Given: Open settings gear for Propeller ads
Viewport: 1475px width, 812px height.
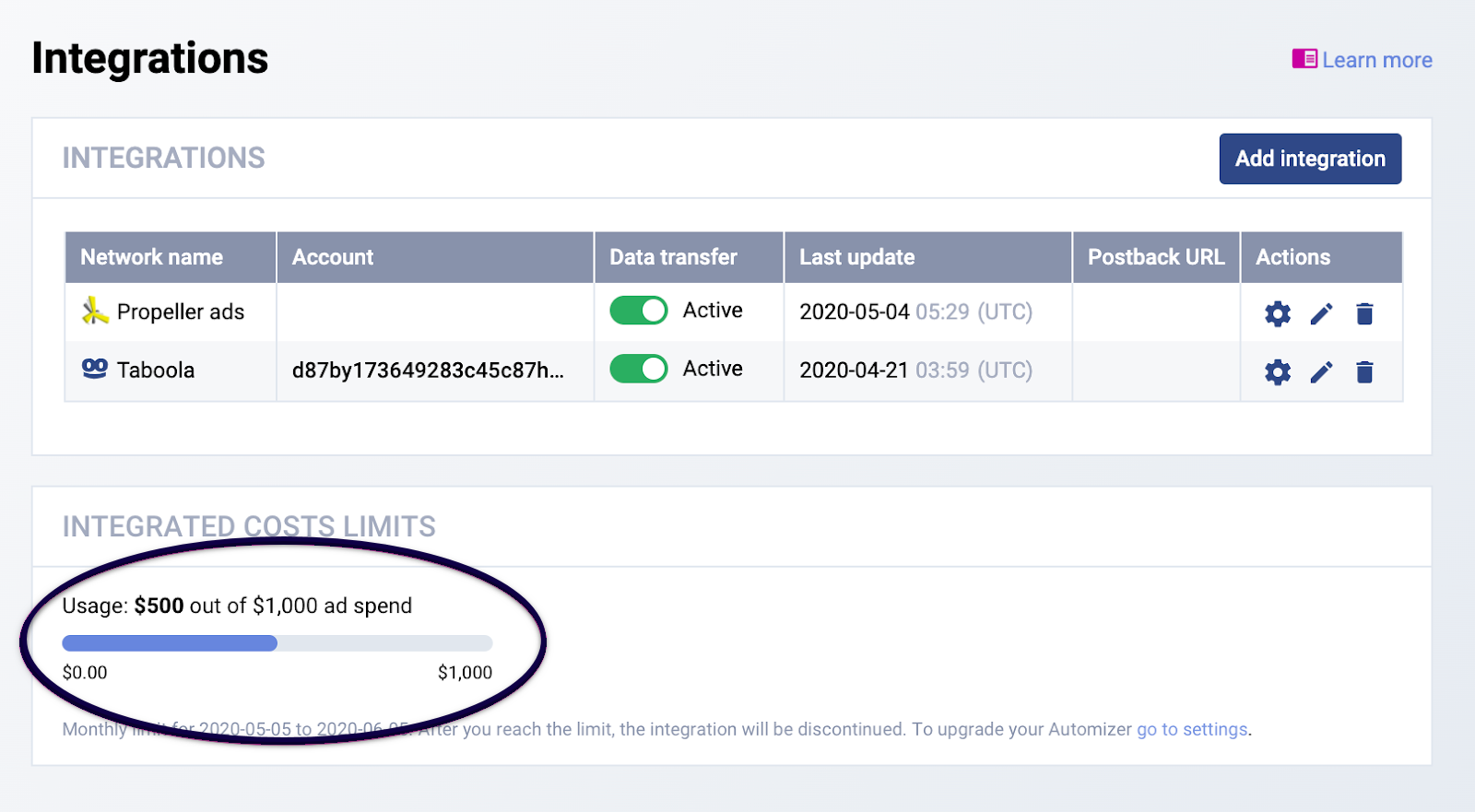Looking at the screenshot, I should coord(1277,314).
